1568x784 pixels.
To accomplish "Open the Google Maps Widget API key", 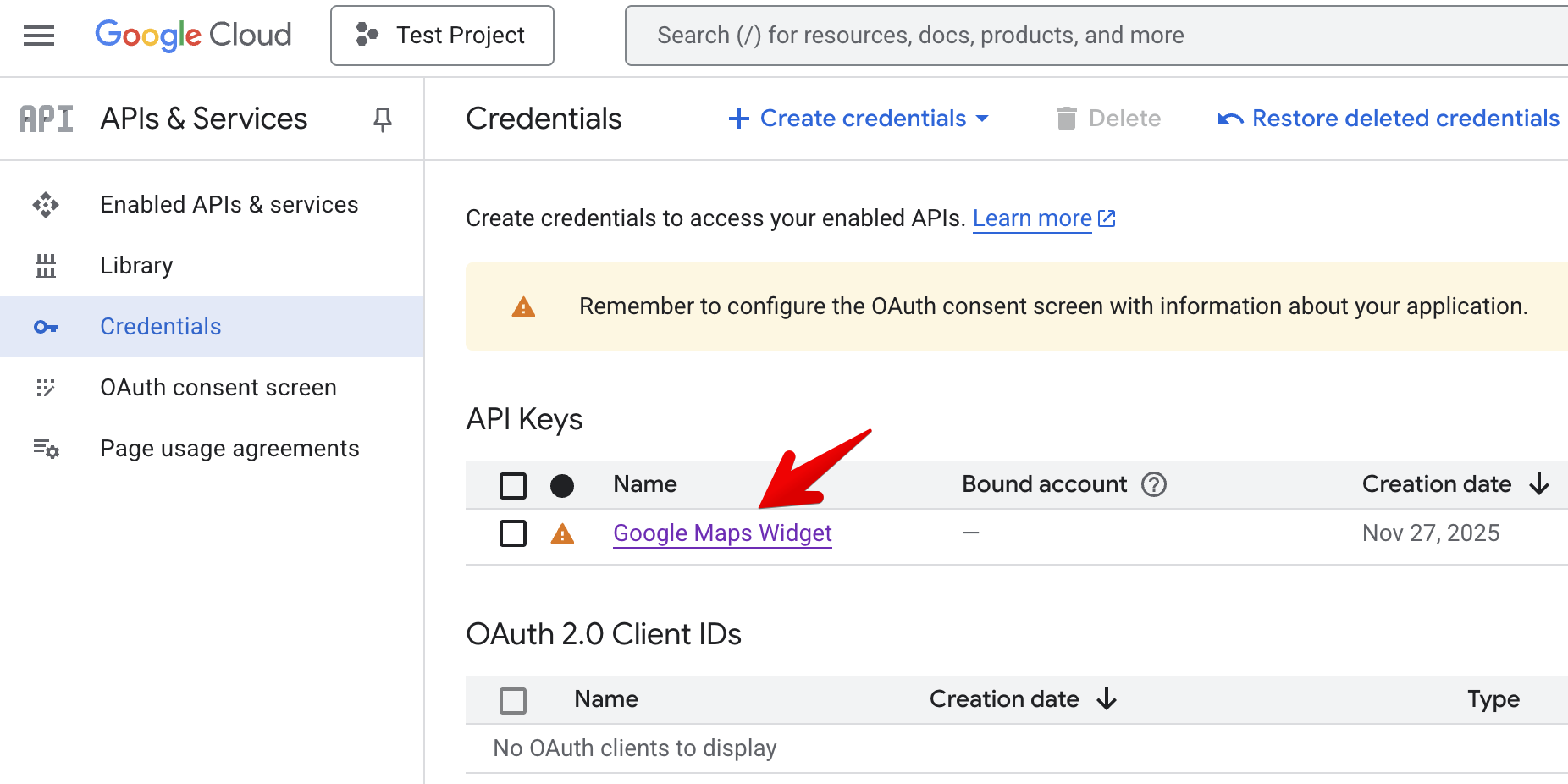I will coord(722,533).
